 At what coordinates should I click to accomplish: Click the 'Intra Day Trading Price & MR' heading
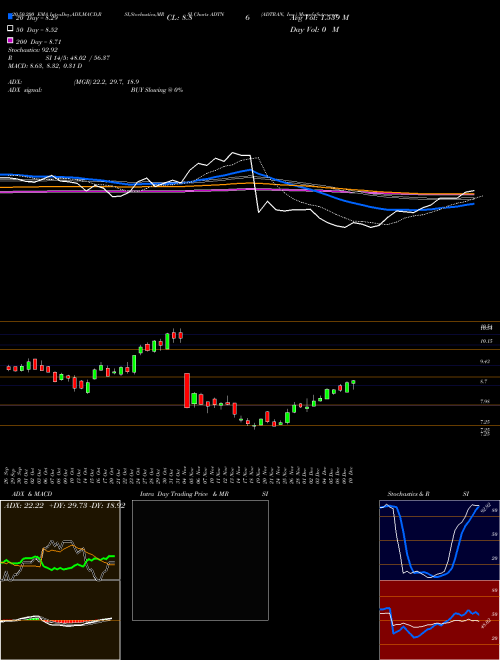click(x=184, y=494)
